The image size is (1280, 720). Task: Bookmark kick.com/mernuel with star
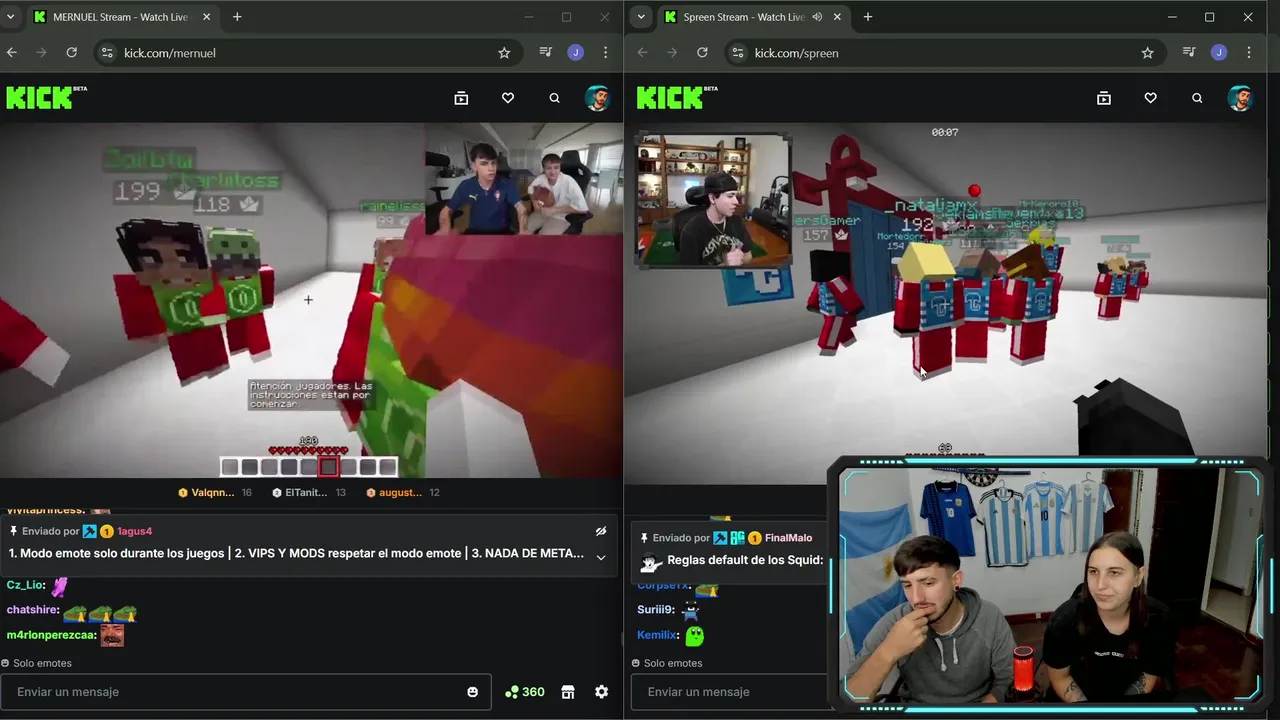click(505, 53)
